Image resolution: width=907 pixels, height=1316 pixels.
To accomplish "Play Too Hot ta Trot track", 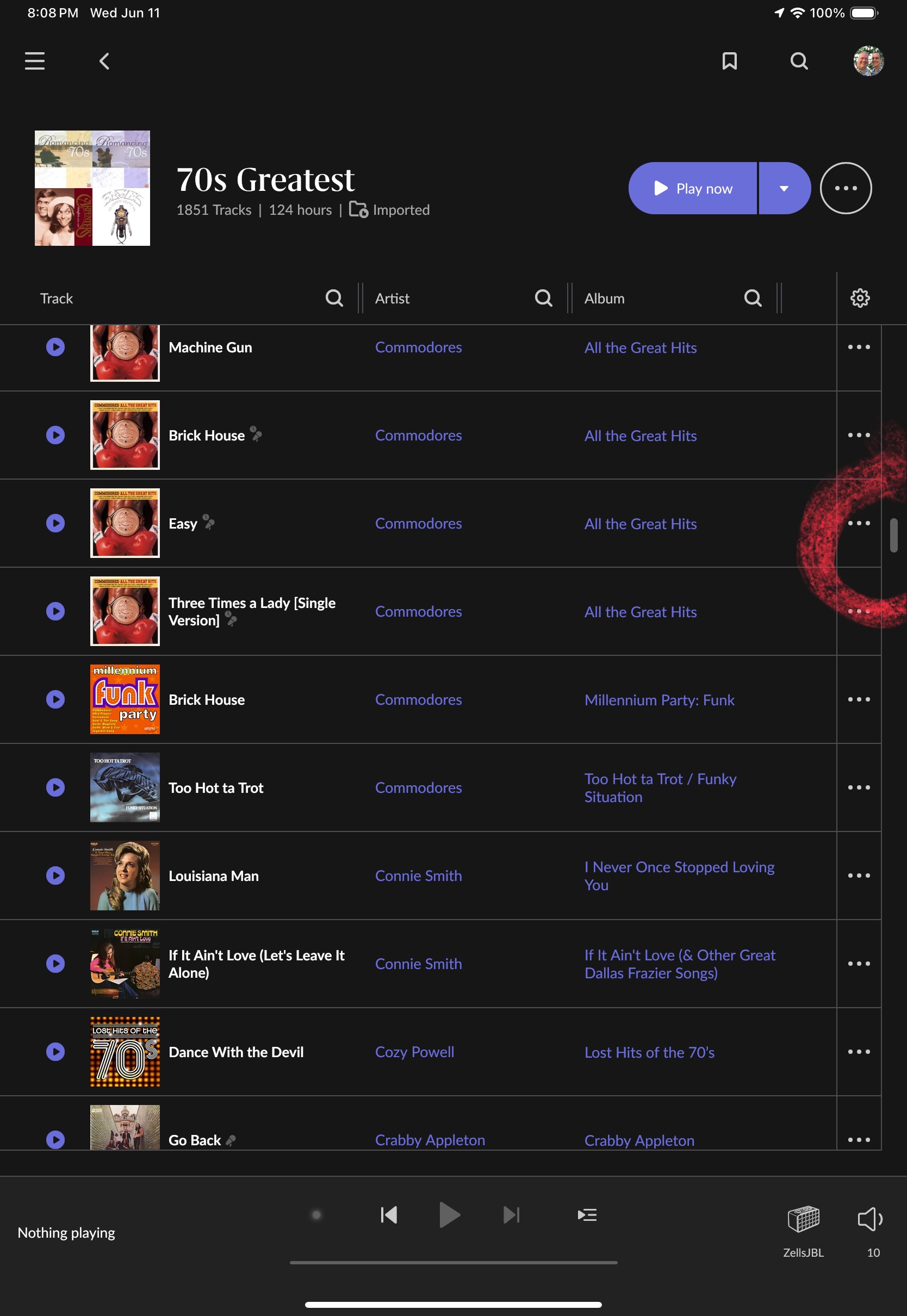I will tap(55, 787).
